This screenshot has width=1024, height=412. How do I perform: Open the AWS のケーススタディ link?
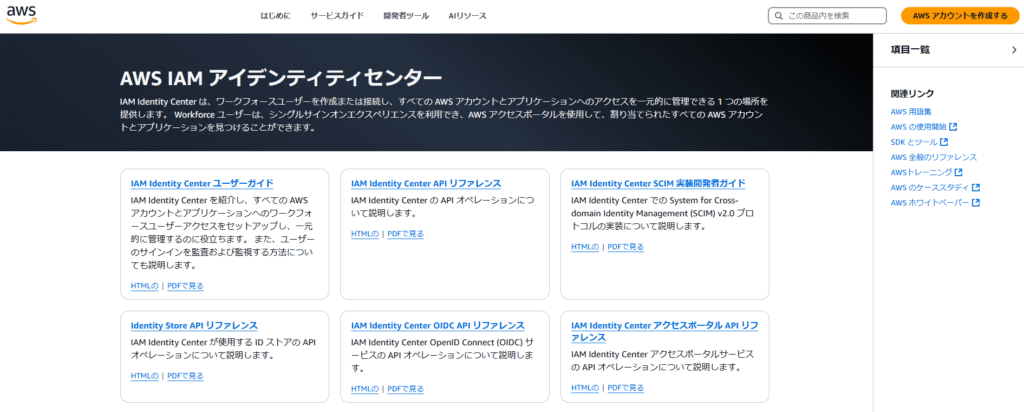[930, 188]
